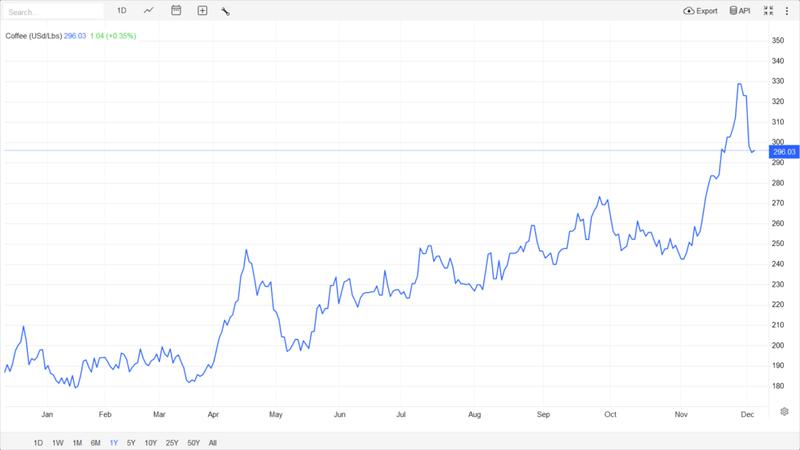The width and height of the screenshot is (800, 450).
Task: Show All historical data range
Action: (213, 442)
